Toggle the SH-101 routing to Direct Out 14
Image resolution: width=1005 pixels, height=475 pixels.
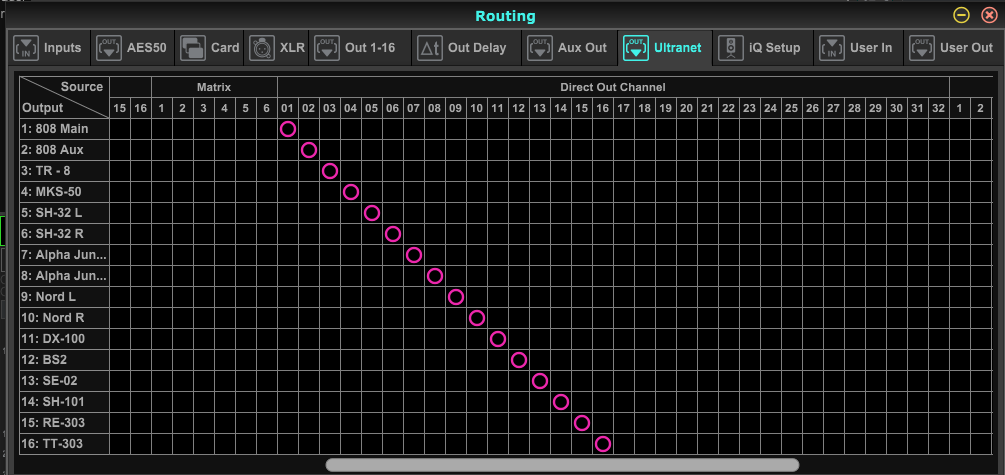tap(561, 402)
